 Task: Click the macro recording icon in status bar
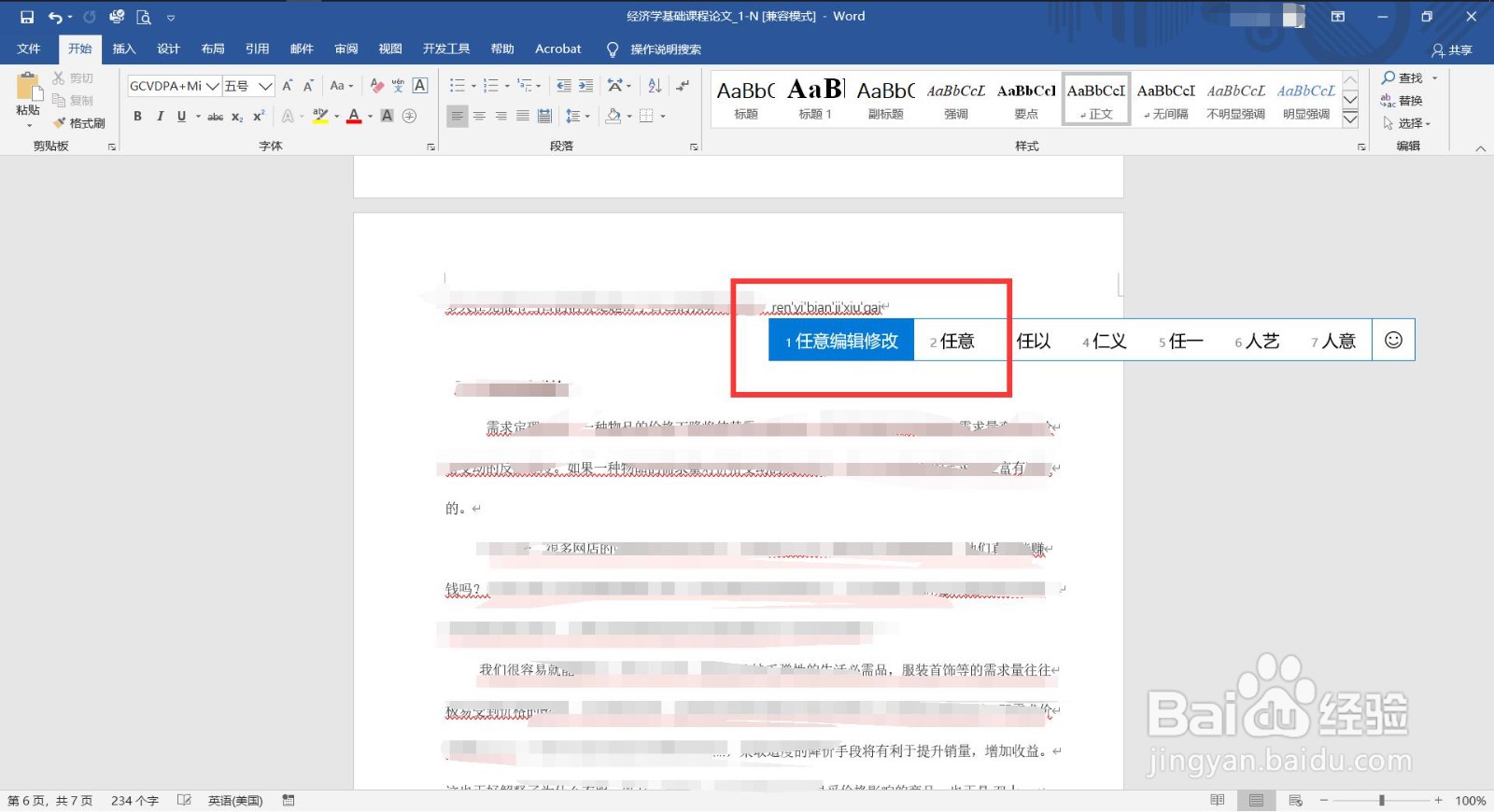pyautogui.click(x=289, y=801)
